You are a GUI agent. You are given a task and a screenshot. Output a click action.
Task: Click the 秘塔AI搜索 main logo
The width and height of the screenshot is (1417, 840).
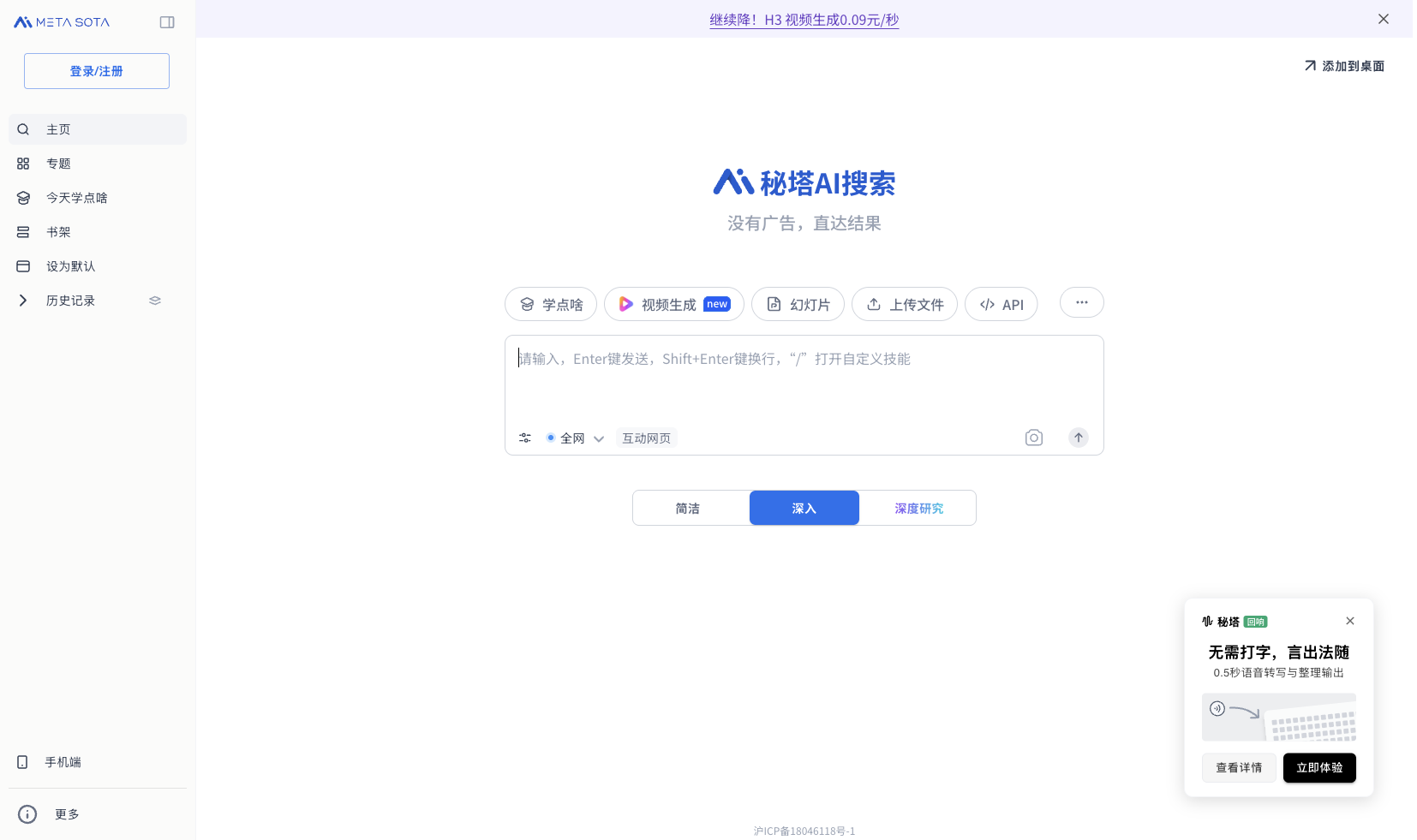tap(804, 182)
